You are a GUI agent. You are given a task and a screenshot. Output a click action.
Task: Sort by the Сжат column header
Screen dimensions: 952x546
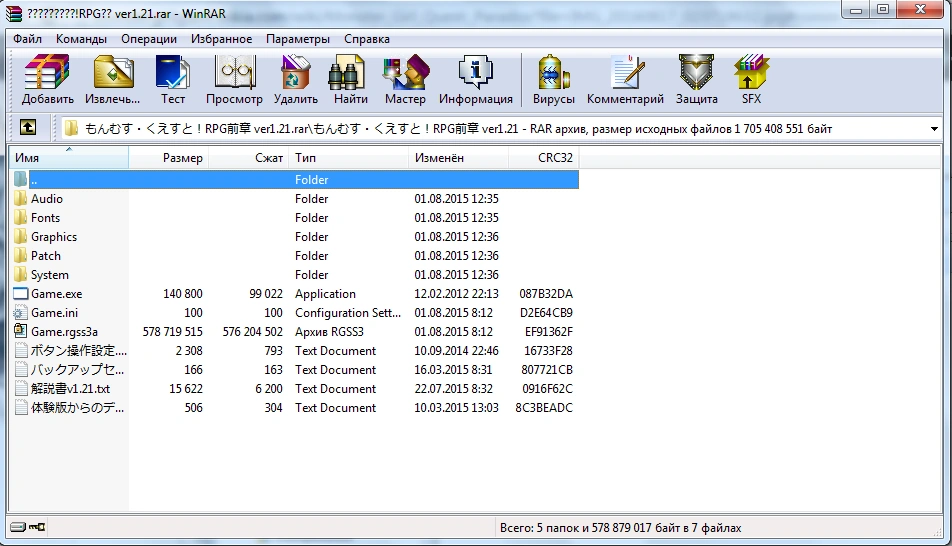(248, 158)
